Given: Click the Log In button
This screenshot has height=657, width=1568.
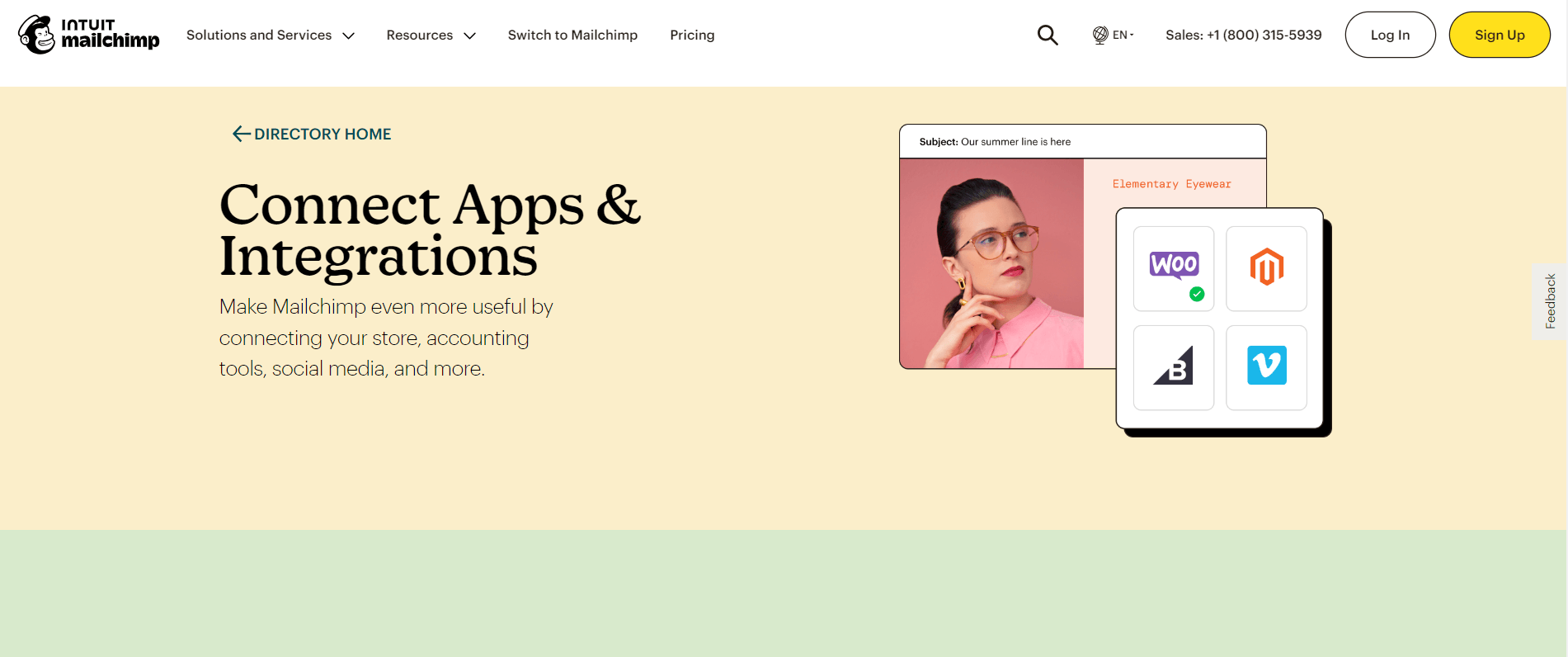Looking at the screenshot, I should [1390, 35].
